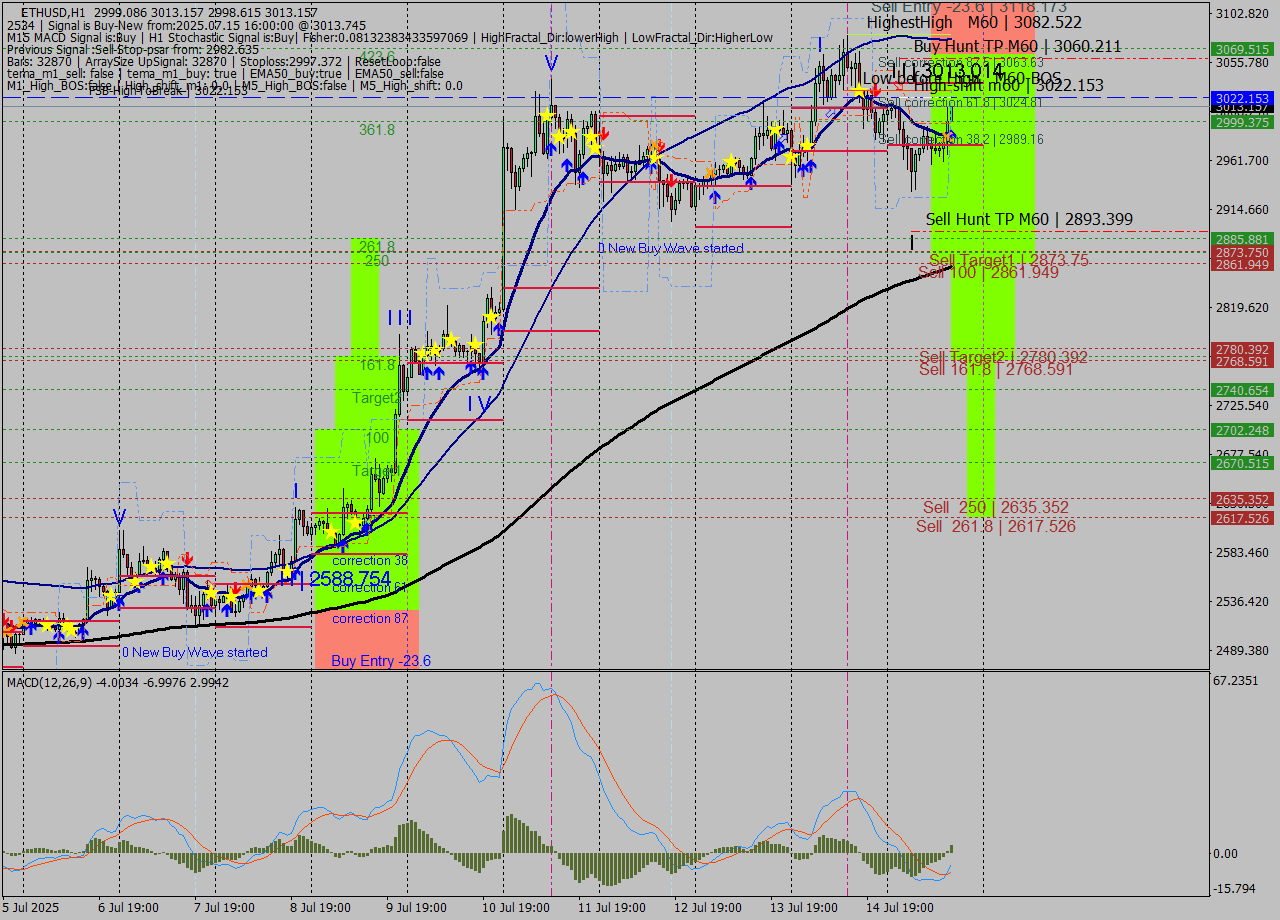The image size is (1280, 920).
Task: Click the blue 3022.153 price tag on the axis
Action: 1240,99
